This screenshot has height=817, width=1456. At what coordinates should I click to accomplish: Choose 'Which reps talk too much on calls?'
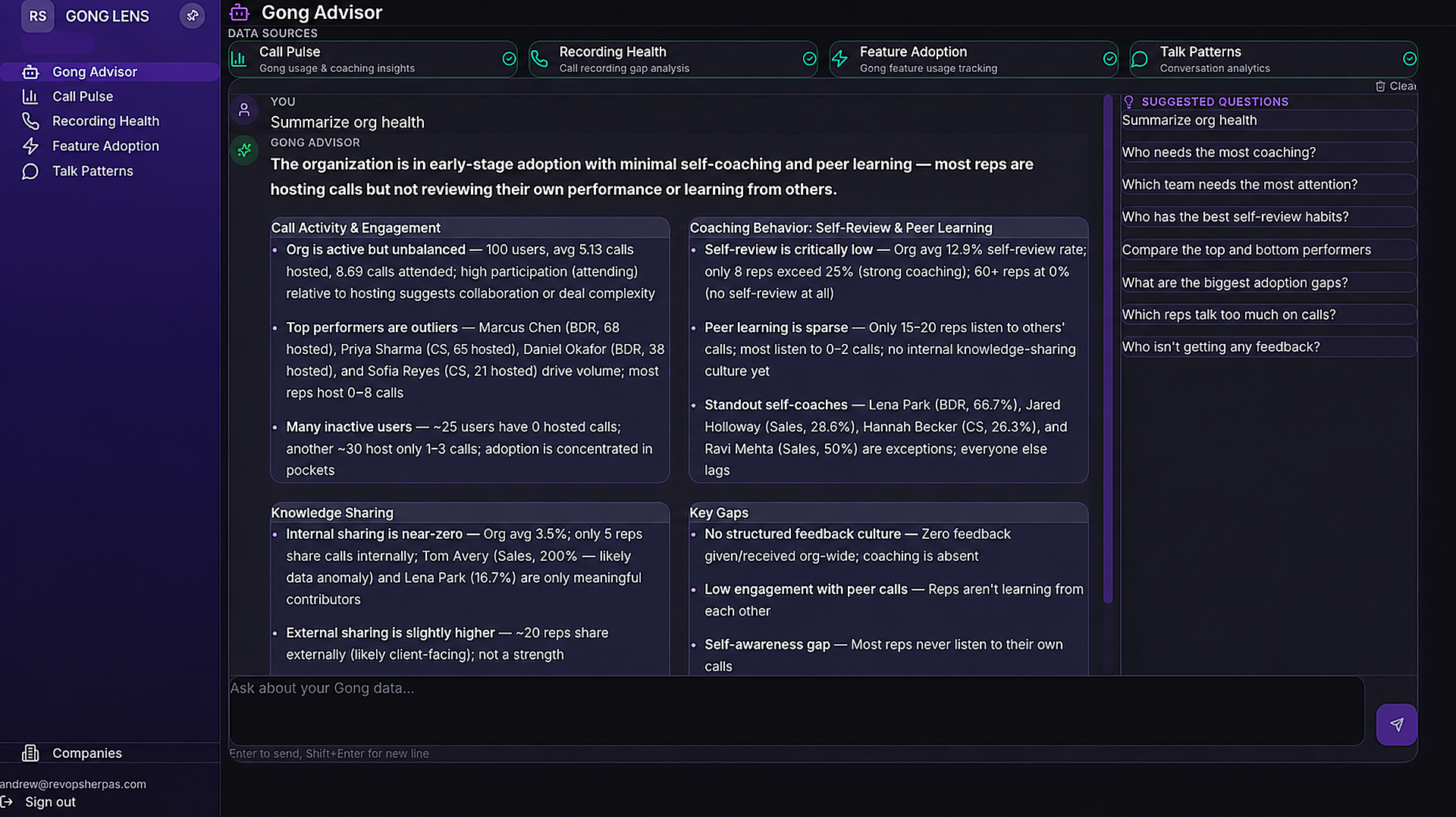click(x=1269, y=315)
